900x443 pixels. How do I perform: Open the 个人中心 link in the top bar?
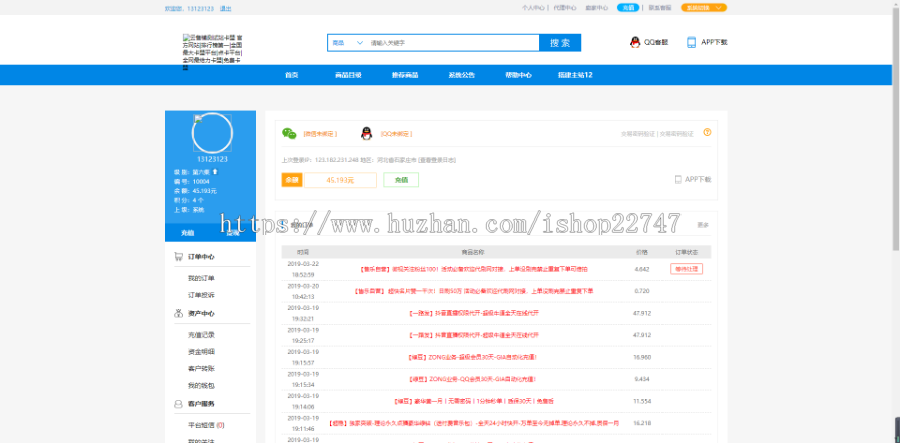[533, 8]
